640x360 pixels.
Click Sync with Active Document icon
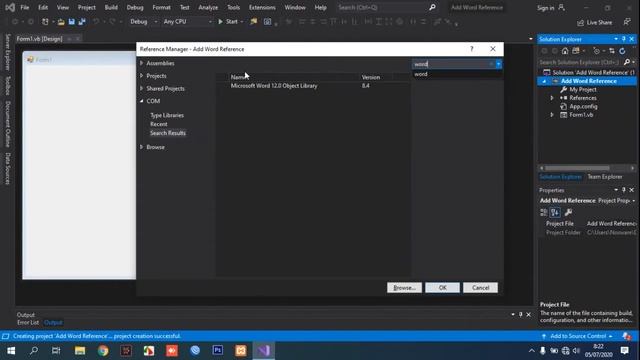point(611,51)
